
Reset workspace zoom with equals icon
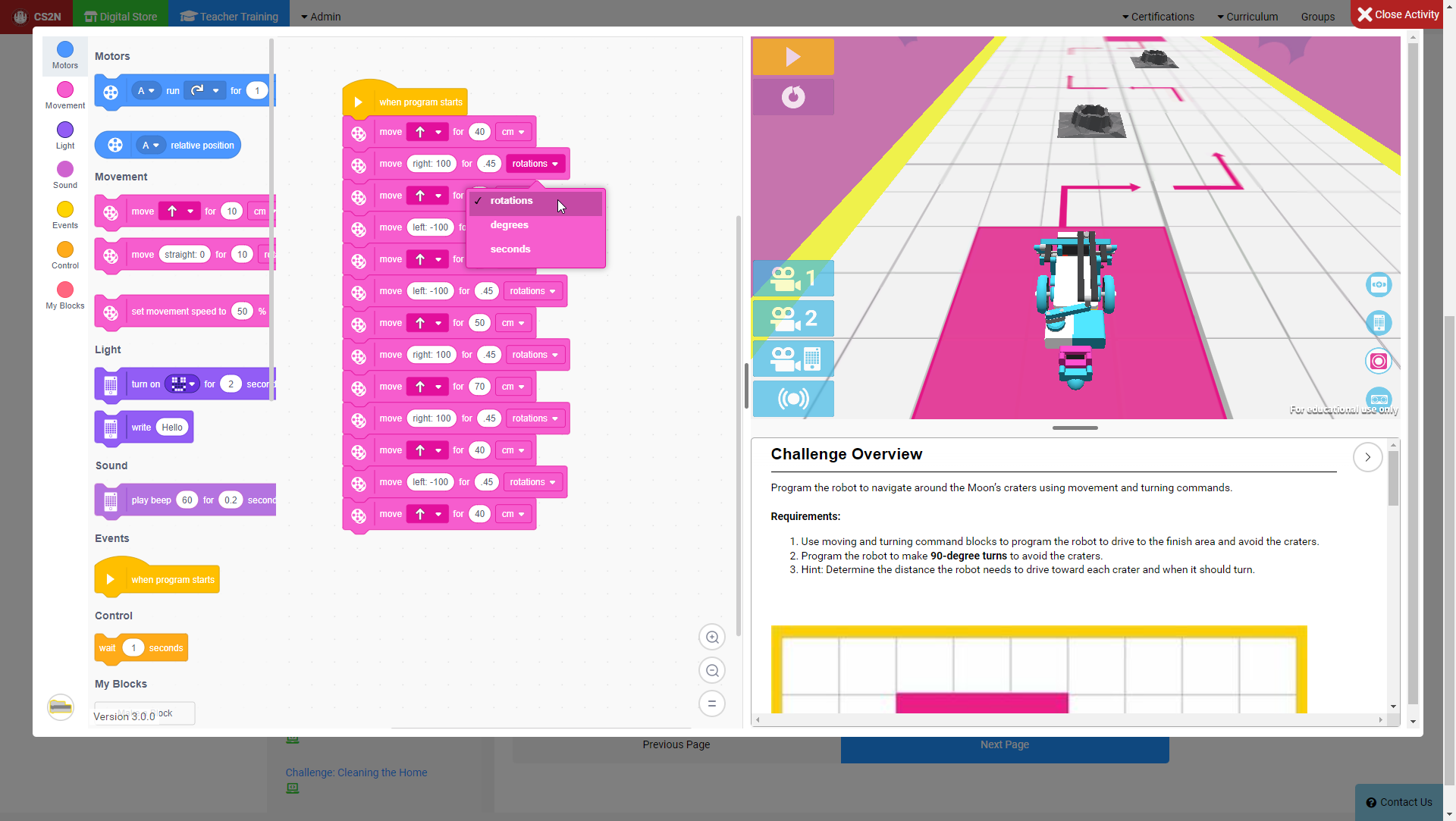(712, 704)
